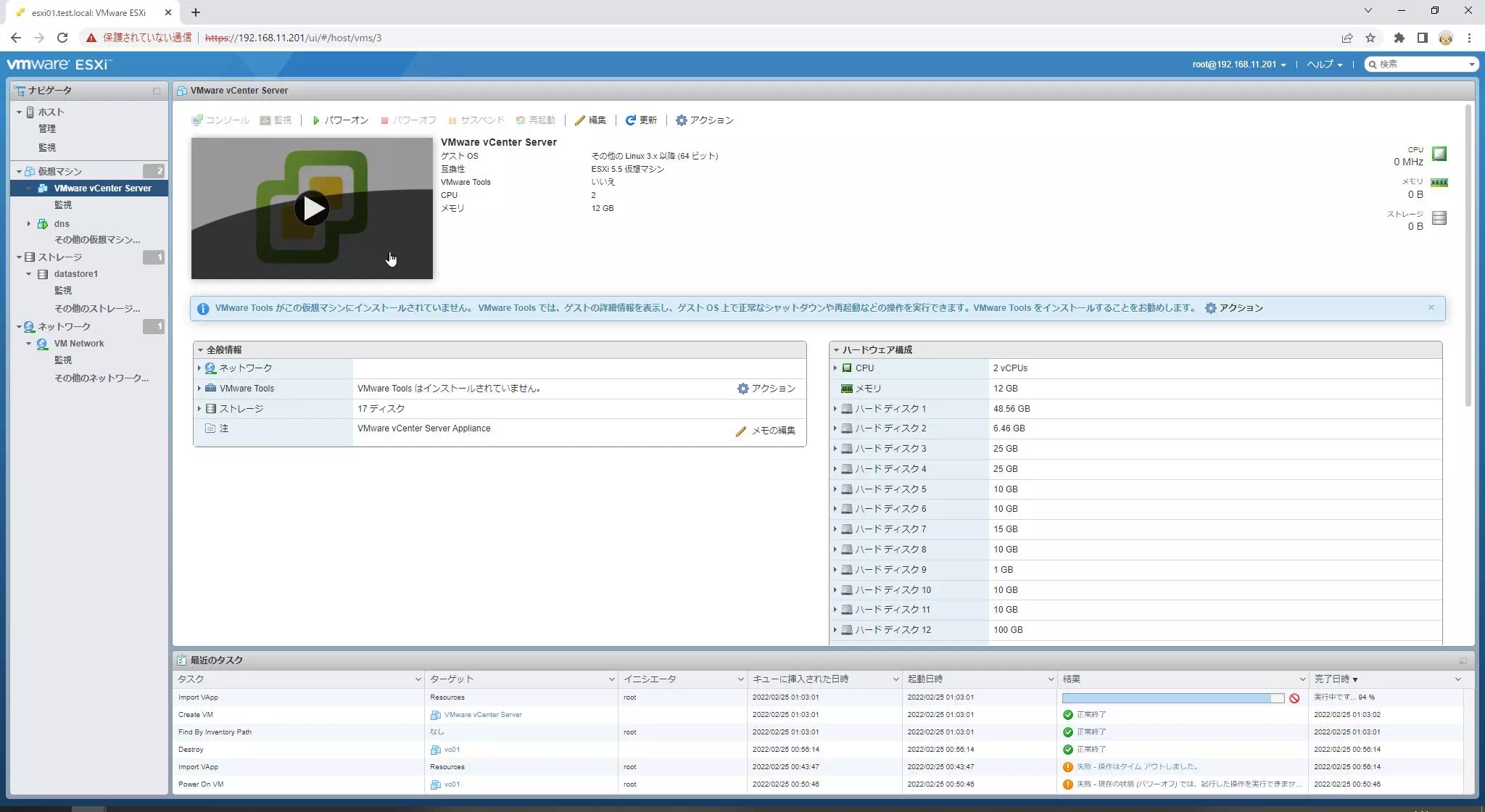
Task: Click the dns VM icon in navigator
Action: coord(43,224)
